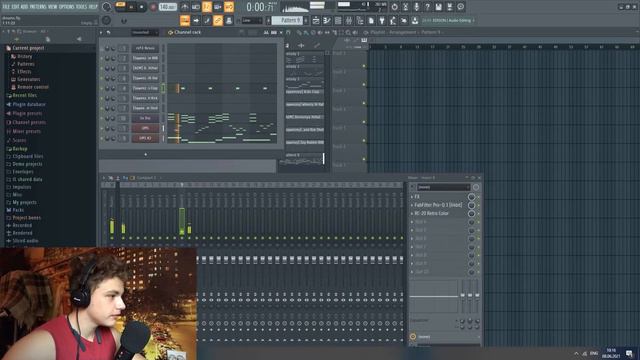640x360 pixels.
Task: Open the Windows notification center icon
Action: tap(629, 353)
